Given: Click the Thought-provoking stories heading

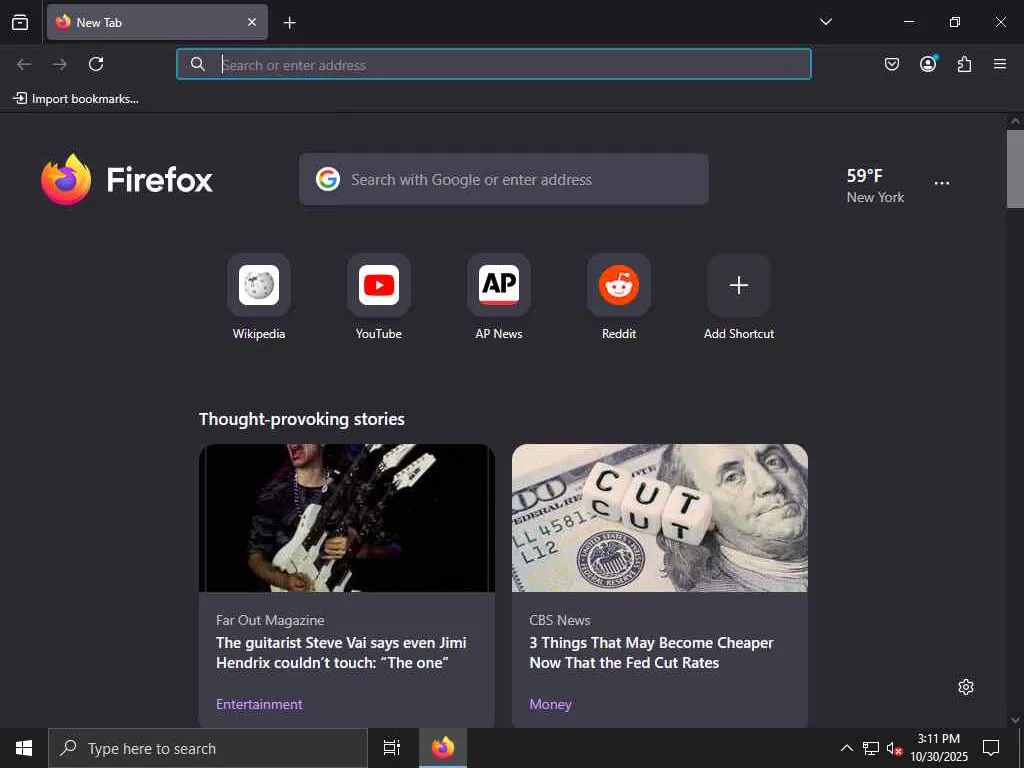Looking at the screenshot, I should coord(302,419).
